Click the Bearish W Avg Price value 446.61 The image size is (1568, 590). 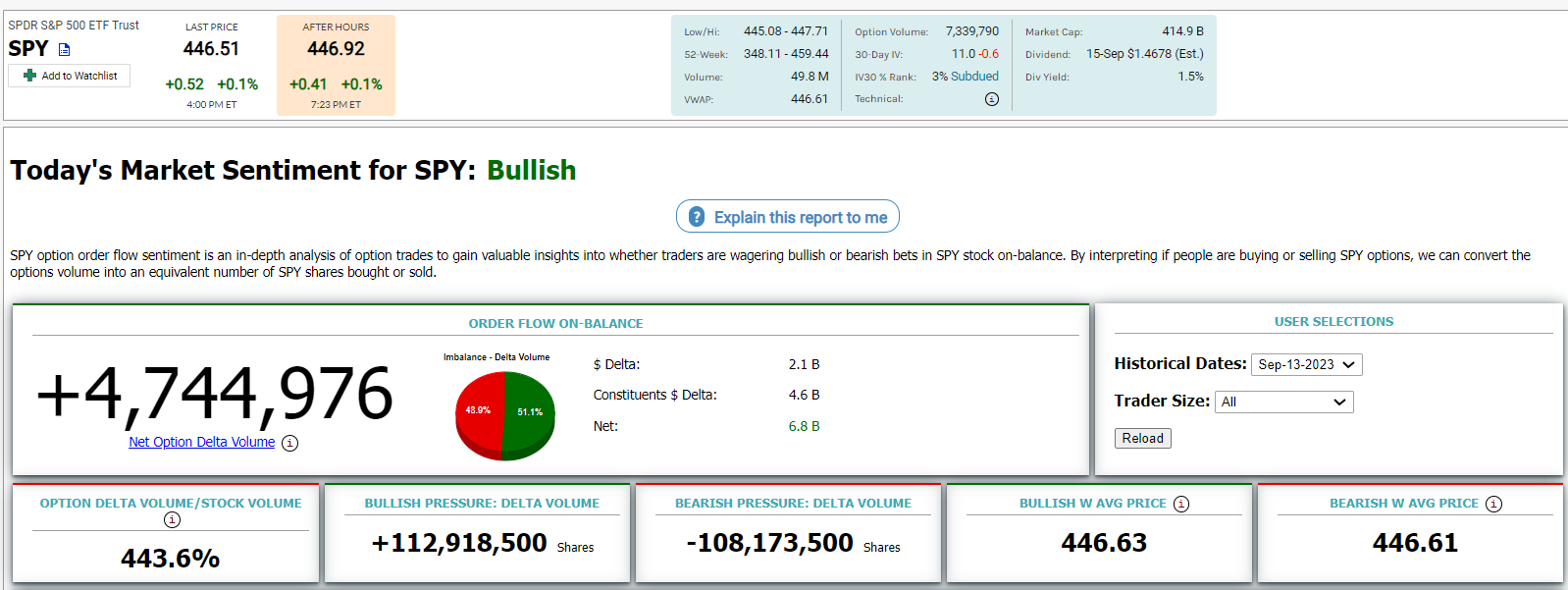click(x=1415, y=543)
